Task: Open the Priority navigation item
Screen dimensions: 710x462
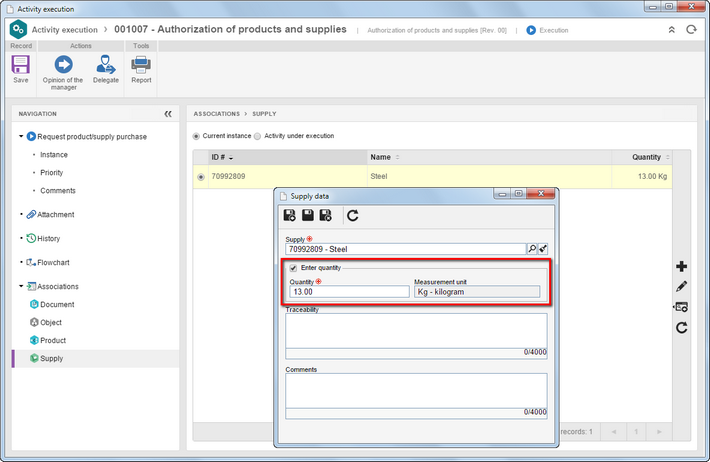Action: [52, 173]
